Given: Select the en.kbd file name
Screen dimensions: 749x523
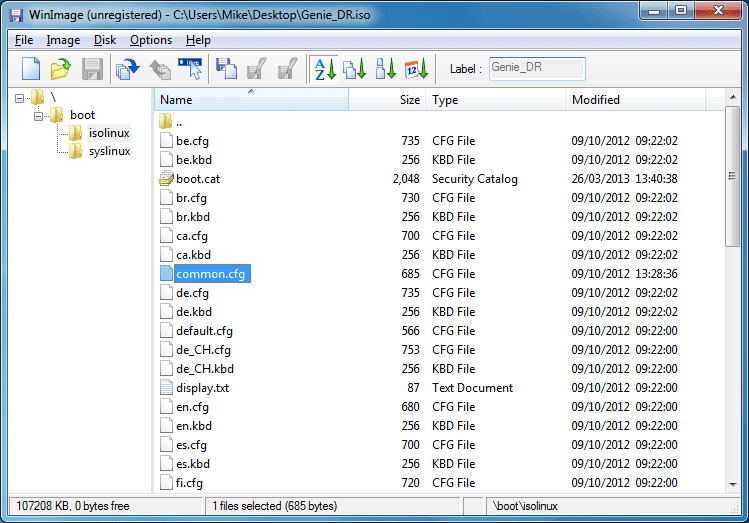Looking at the screenshot, I should click(194, 426).
